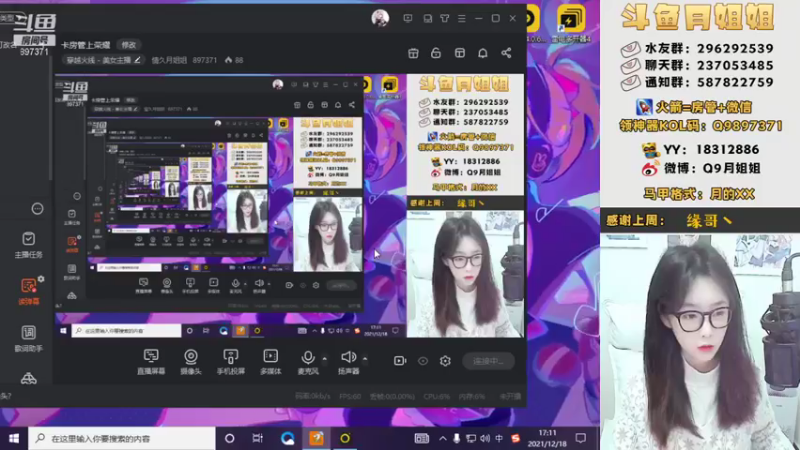Screen dimensions: 800x450
Task: Click the FPS:60 status readout
Action: (x=350, y=396)
